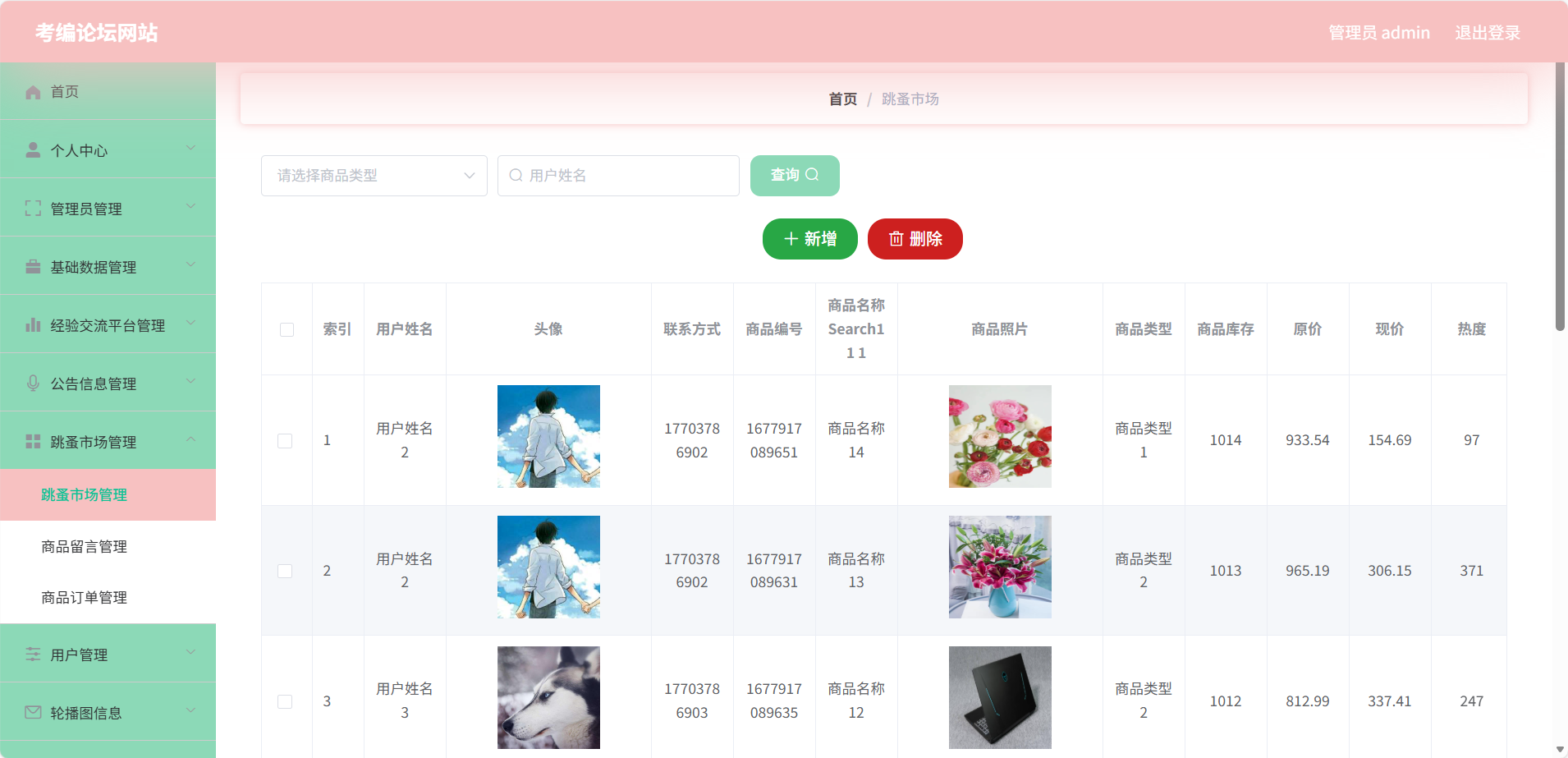Select 商品订单管理 submenu item
This screenshot has width=1568, height=758.
point(108,597)
